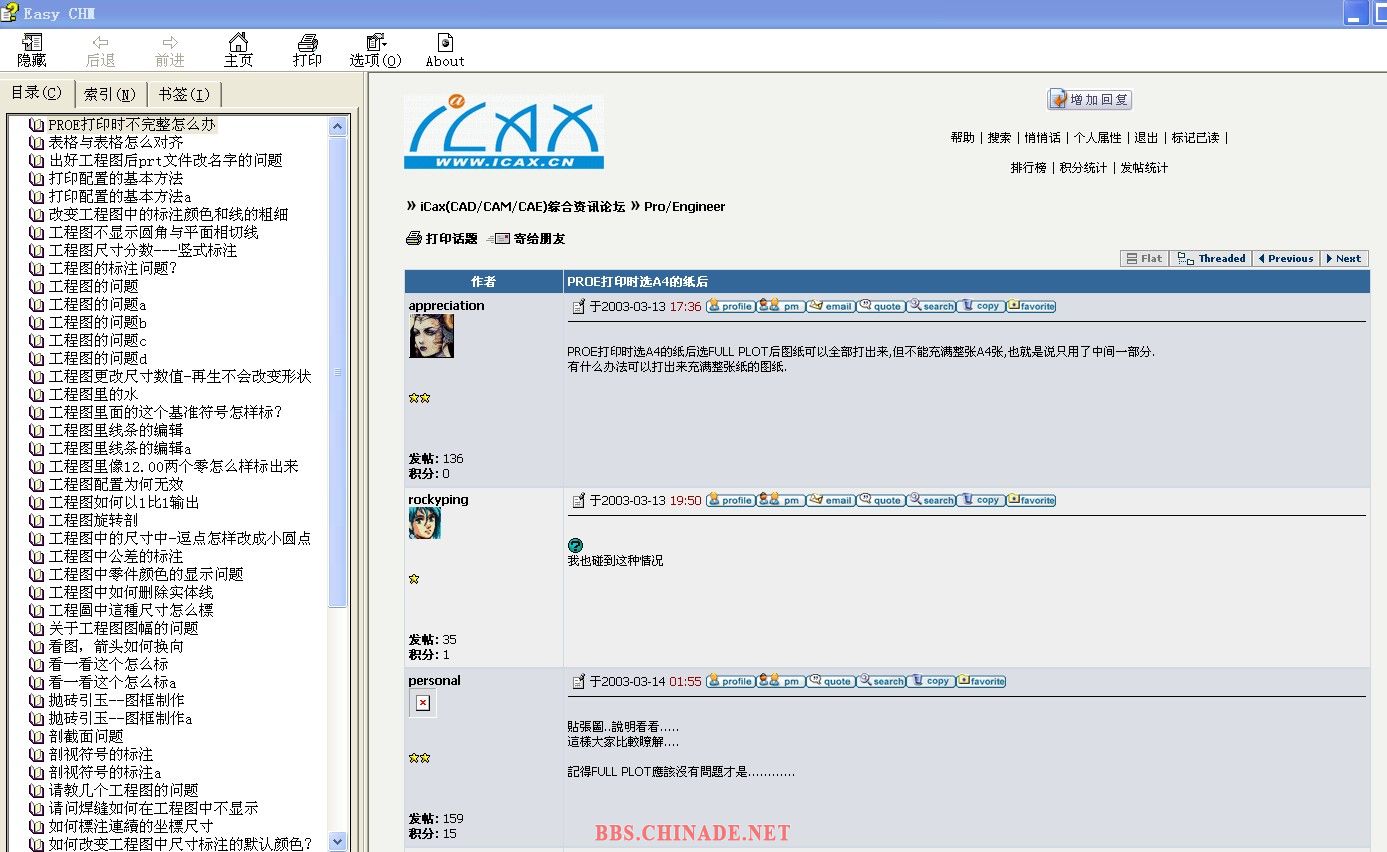The height and width of the screenshot is (852, 1387).
Task: Open the appreciation user avatar
Action: [x=431, y=336]
